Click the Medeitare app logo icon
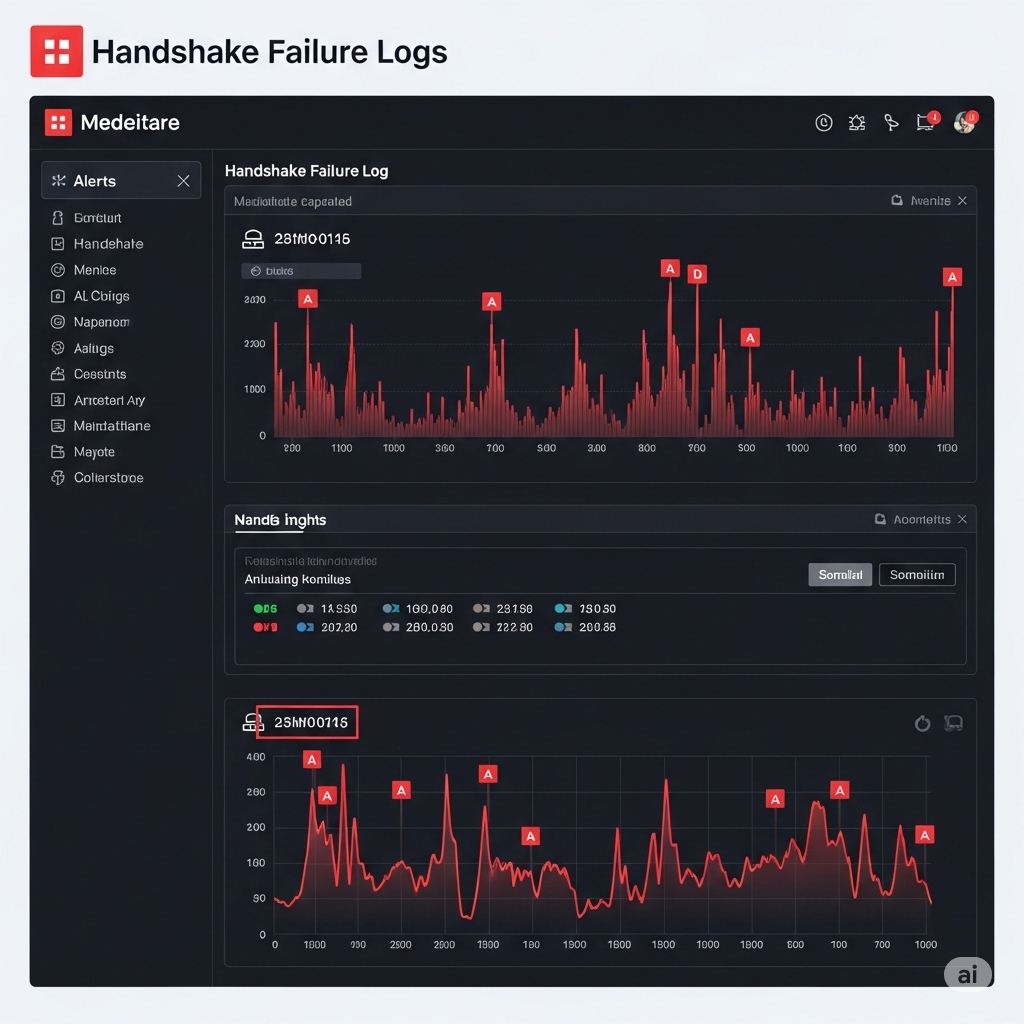Screen dimensions: 1024x1024 pos(58,122)
